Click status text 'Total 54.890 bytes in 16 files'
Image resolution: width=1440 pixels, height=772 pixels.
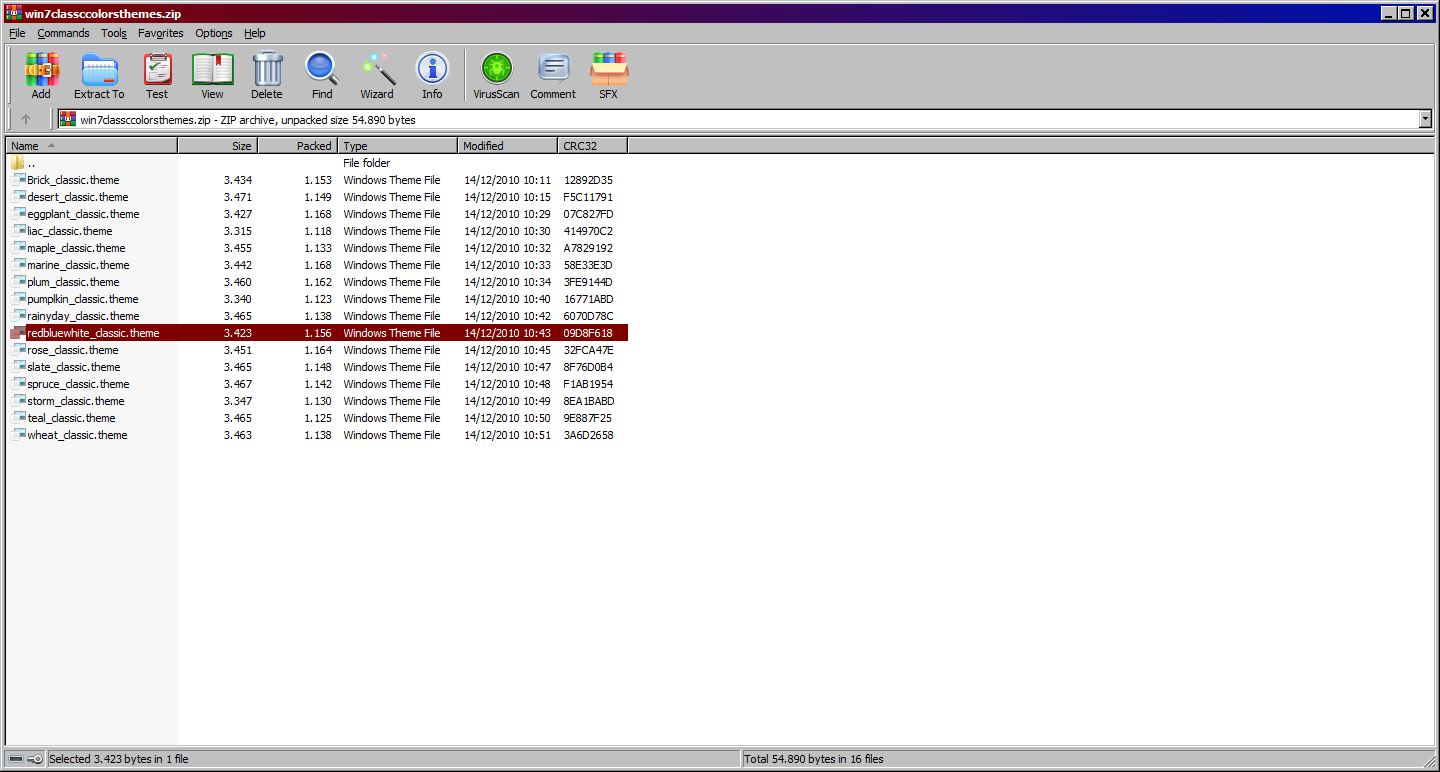click(x=814, y=759)
